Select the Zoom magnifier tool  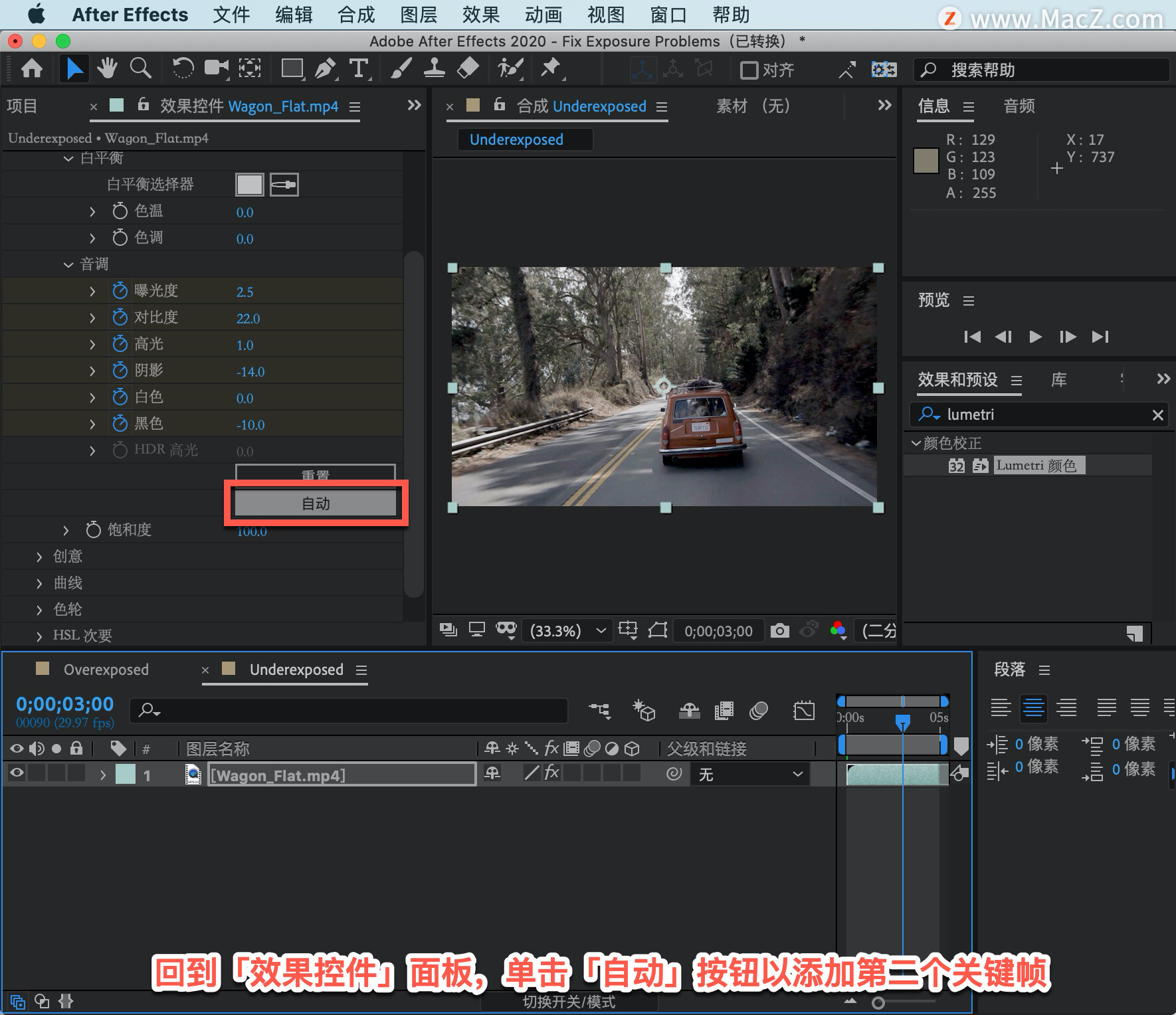point(140,68)
